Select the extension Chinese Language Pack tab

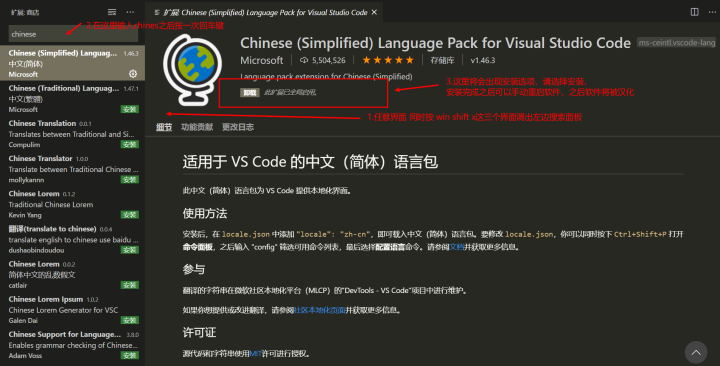pos(264,12)
